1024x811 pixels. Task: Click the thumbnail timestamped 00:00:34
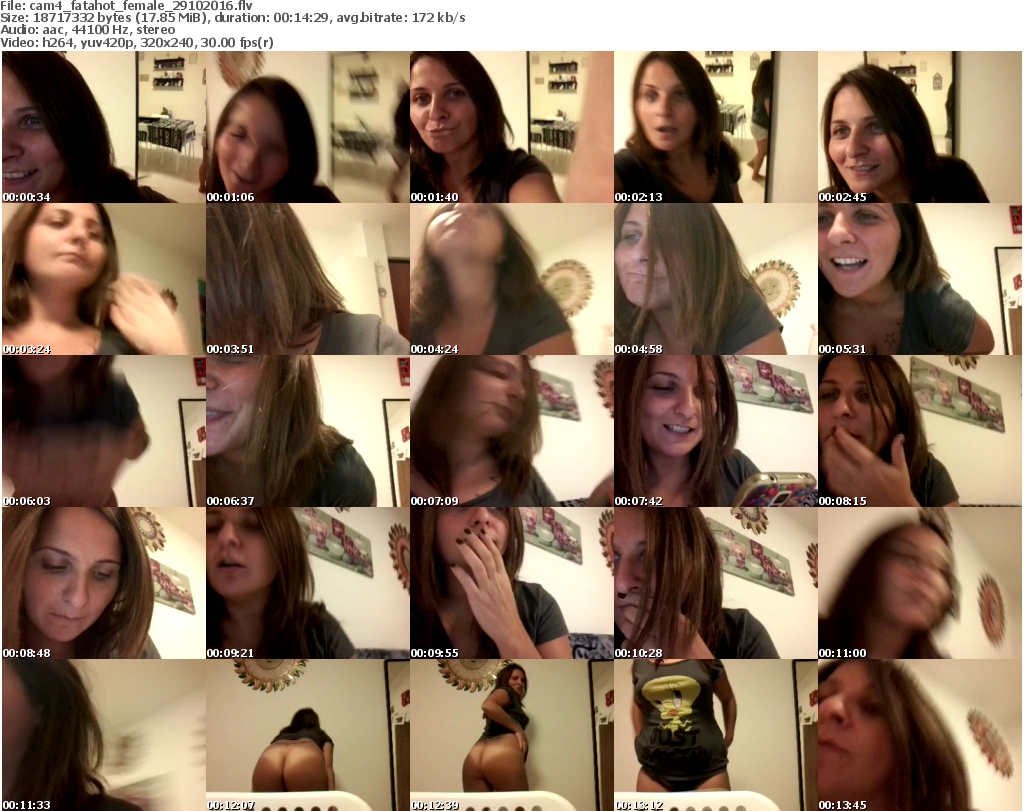[x=103, y=127]
